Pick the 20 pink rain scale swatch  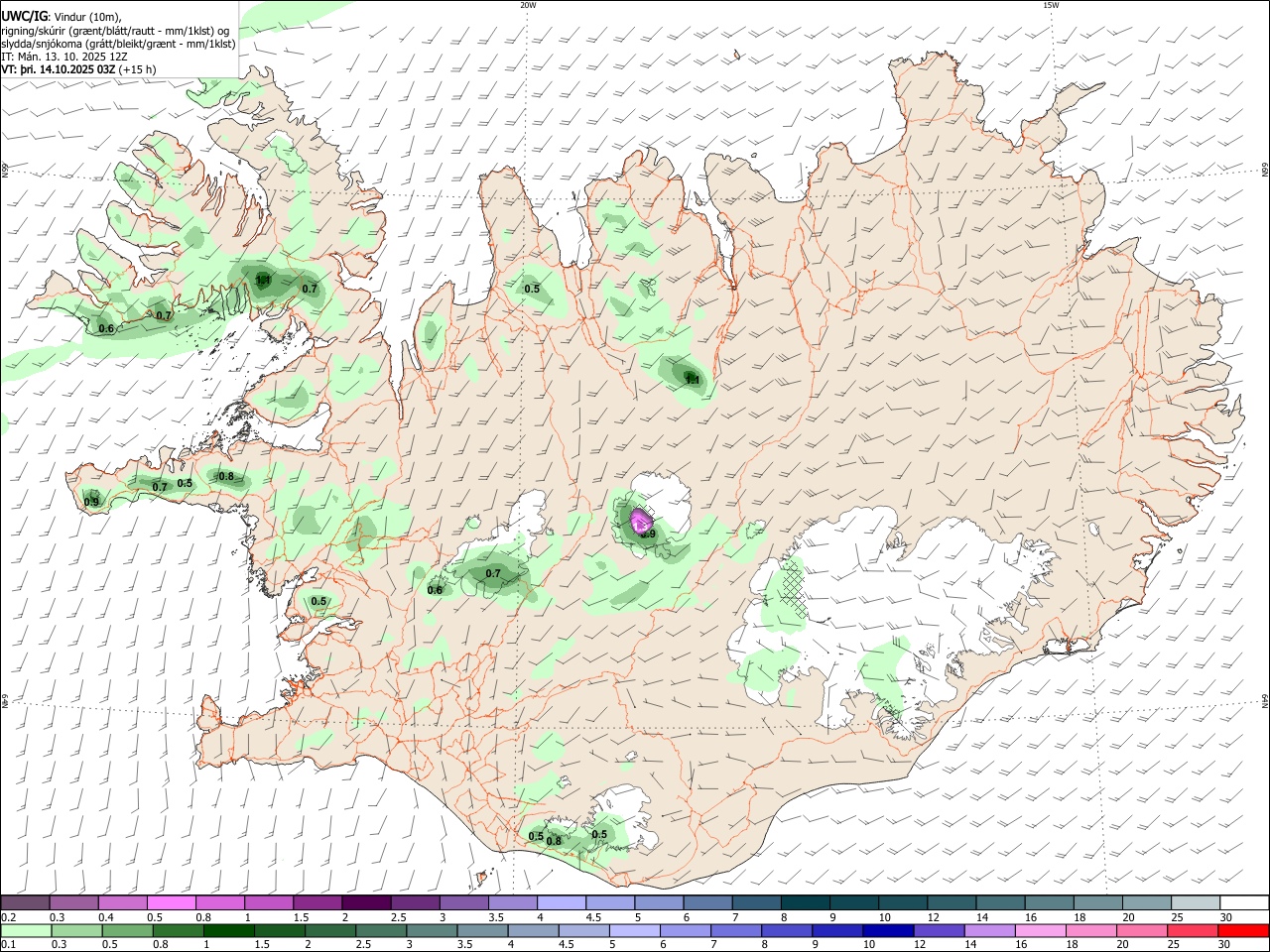1142,931
